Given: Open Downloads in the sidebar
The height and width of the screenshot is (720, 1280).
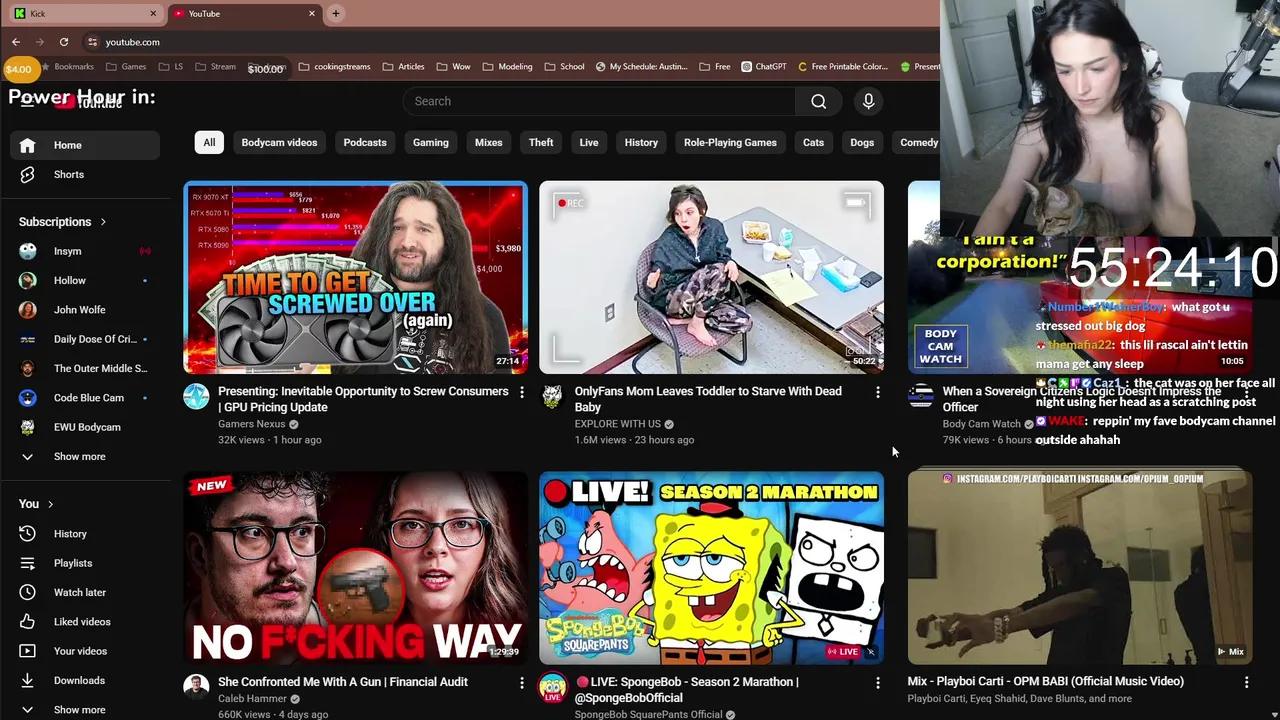Looking at the screenshot, I should pyautogui.click(x=85, y=680).
